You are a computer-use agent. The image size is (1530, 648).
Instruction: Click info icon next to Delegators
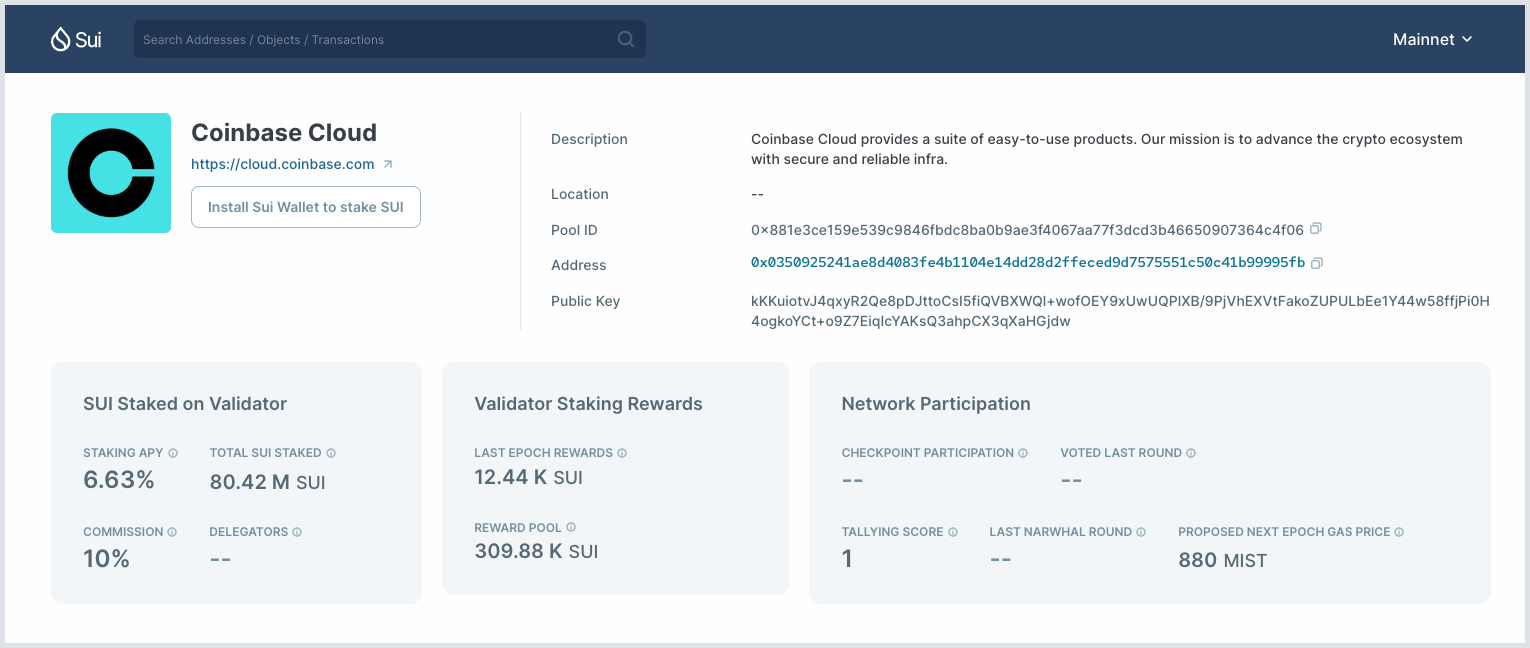297,532
